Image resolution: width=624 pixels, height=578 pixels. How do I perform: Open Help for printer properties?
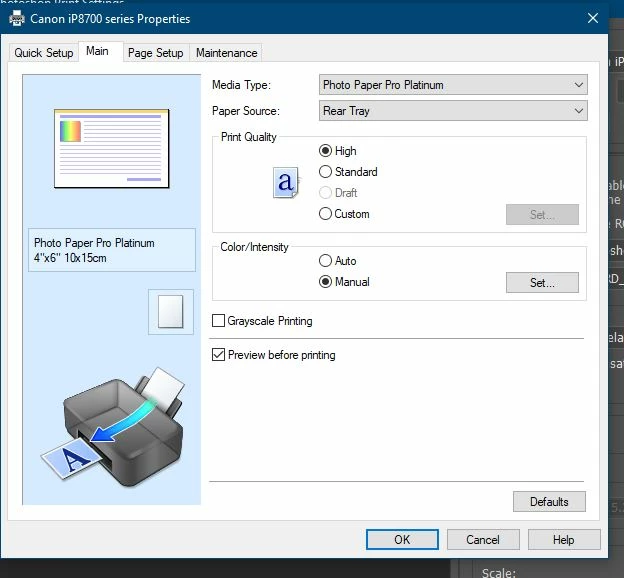[564, 540]
